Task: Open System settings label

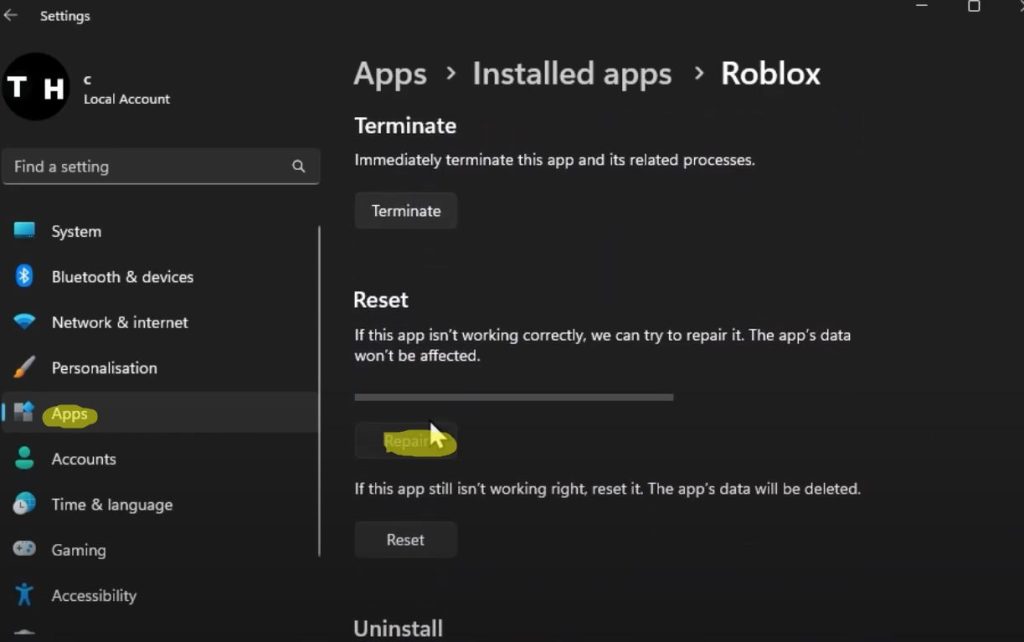Action: pyautogui.click(x=76, y=231)
